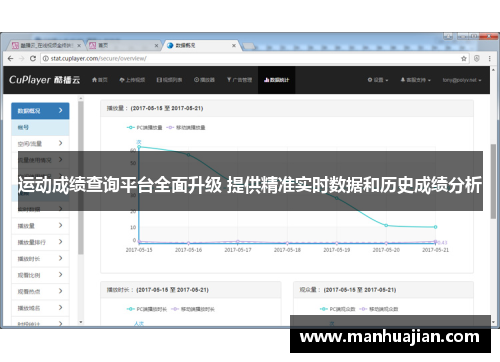Open 观看热点 in the sidebar

click(40, 291)
